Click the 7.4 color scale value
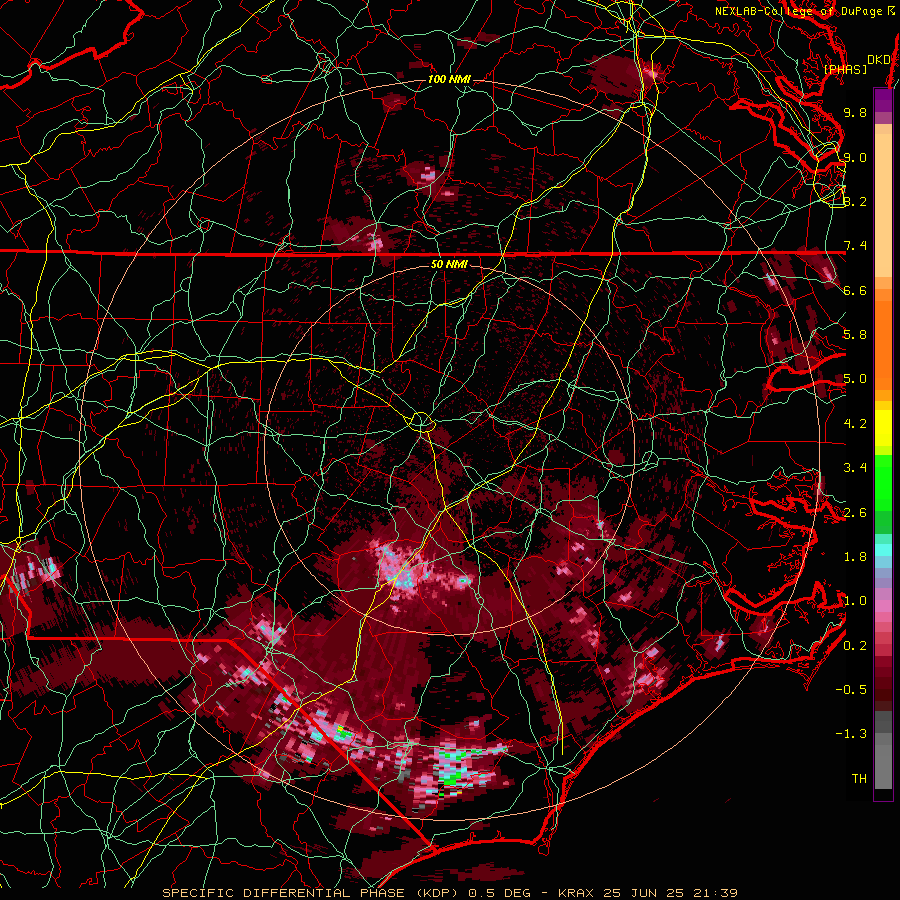 point(855,246)
